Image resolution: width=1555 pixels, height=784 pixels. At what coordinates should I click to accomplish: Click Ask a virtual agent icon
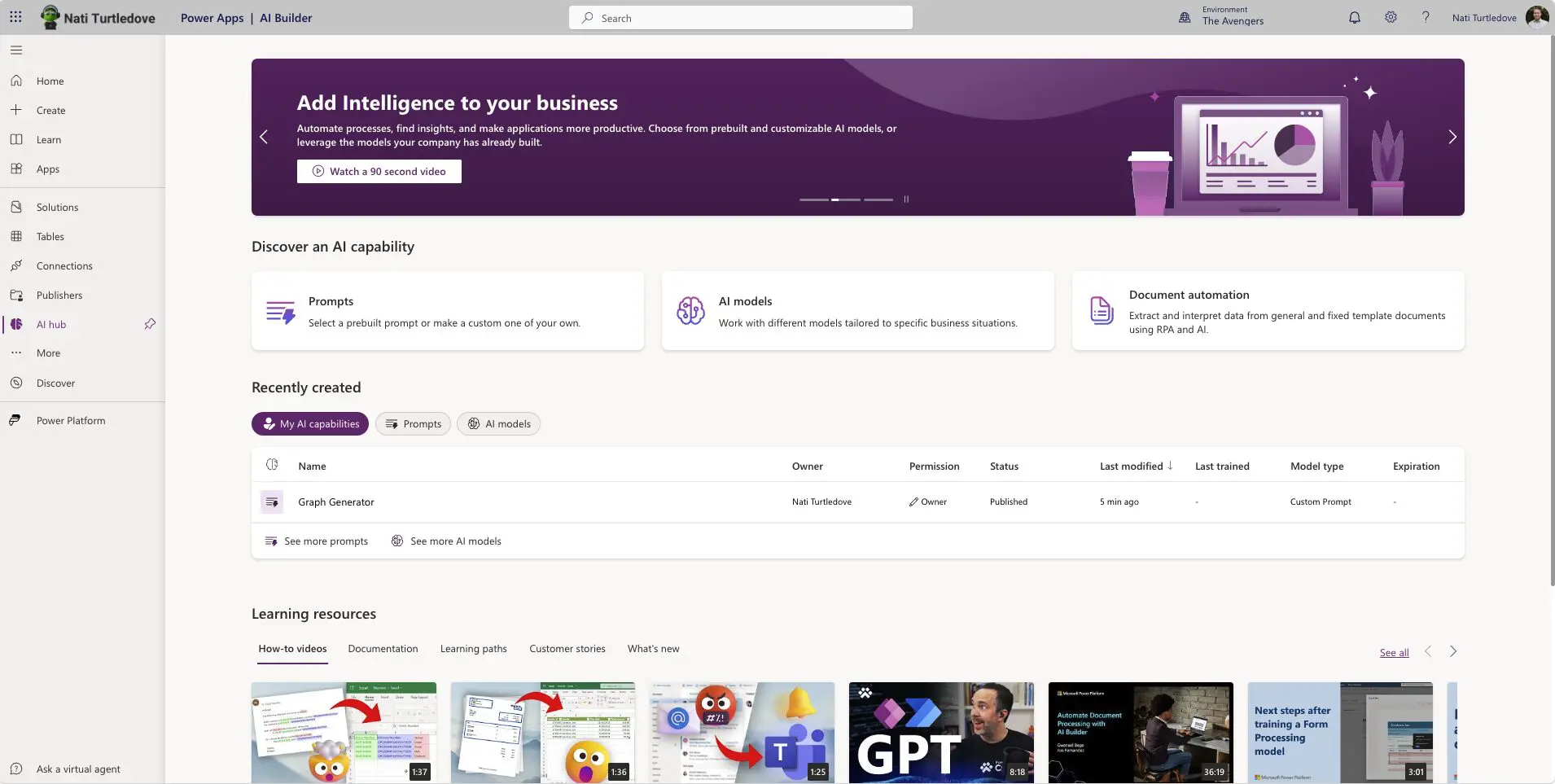click(x=16, y=769)
